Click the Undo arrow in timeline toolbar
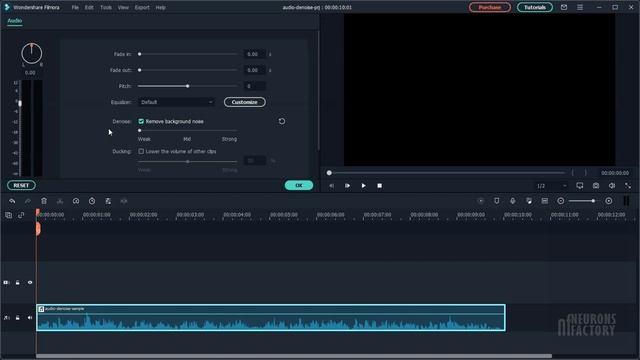The width and height of the screenshot is (640, 360). [12, 201]
